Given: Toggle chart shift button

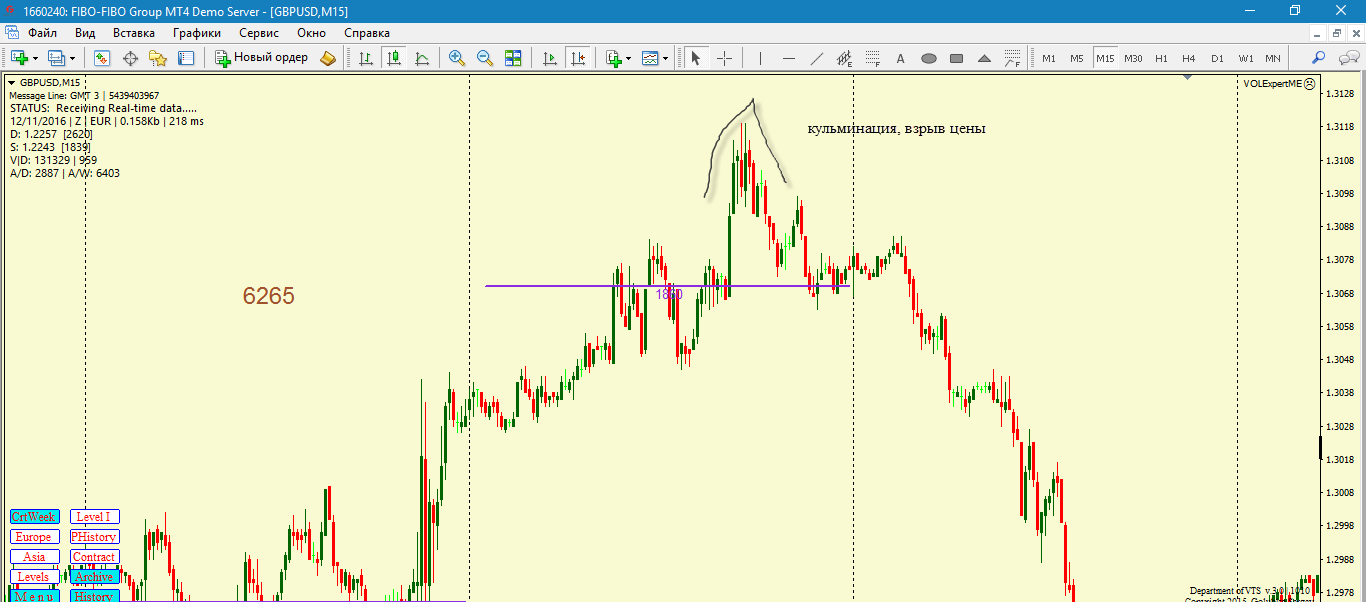Looking at the screenshot, I should click(x=577, y=58).
